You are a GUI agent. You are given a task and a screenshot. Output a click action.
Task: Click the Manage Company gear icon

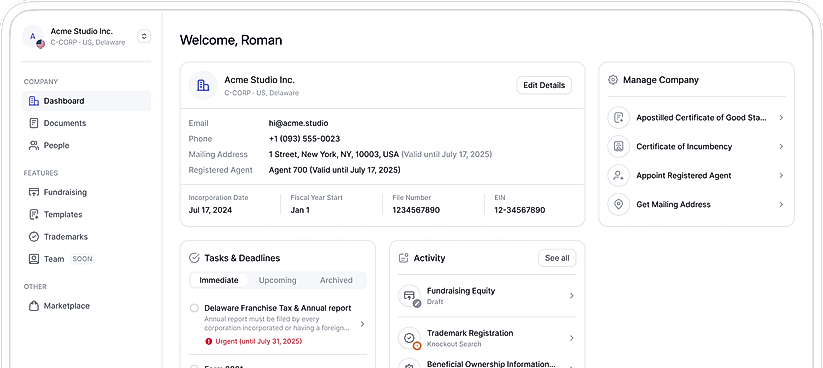click(613, 80)
